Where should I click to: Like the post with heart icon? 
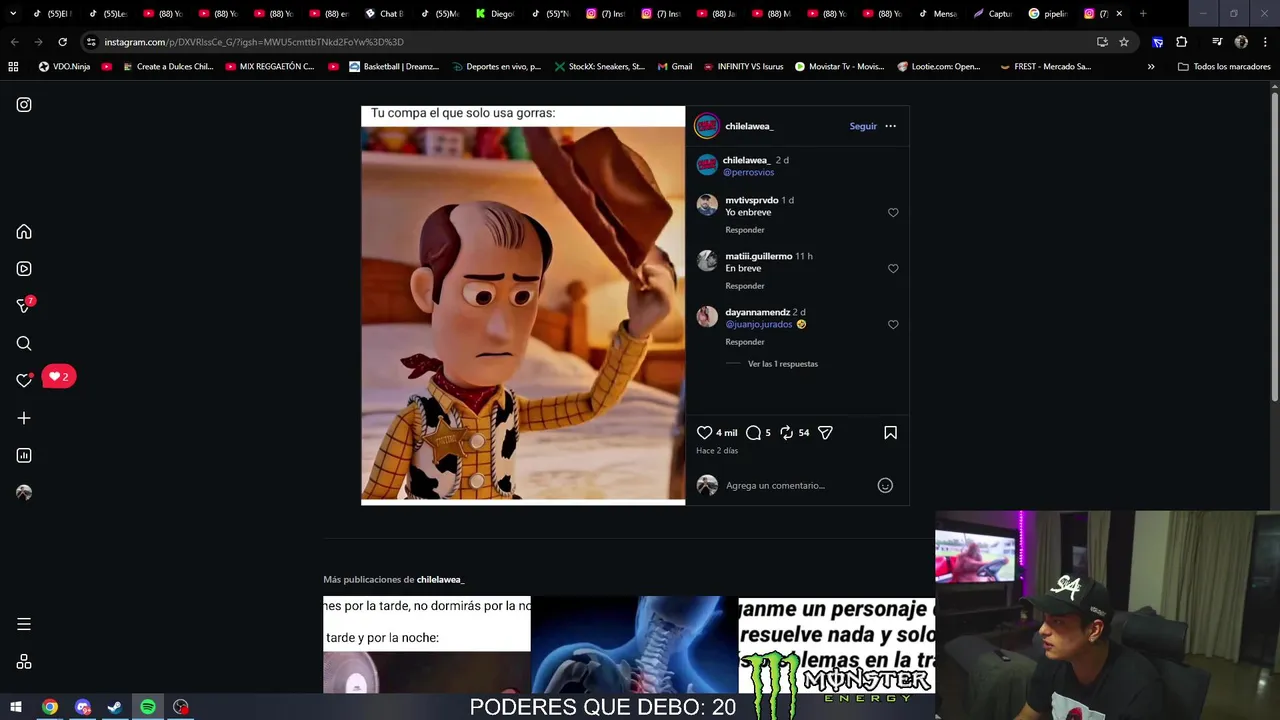pos(704,433)
